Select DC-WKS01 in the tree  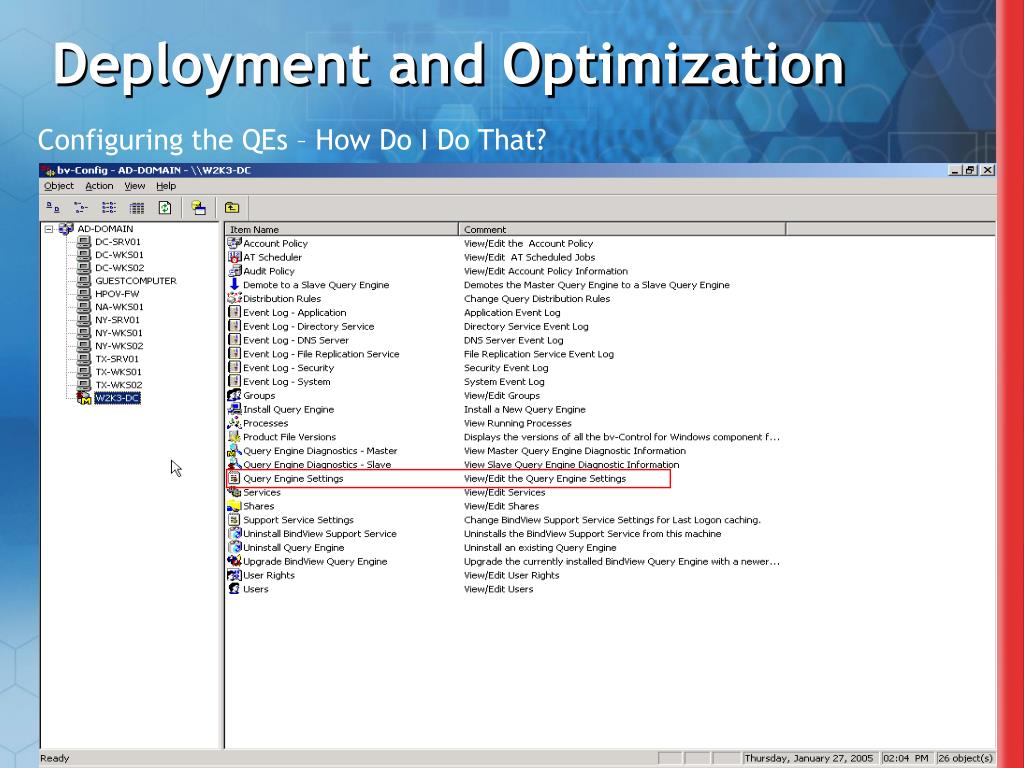[119, 255]
